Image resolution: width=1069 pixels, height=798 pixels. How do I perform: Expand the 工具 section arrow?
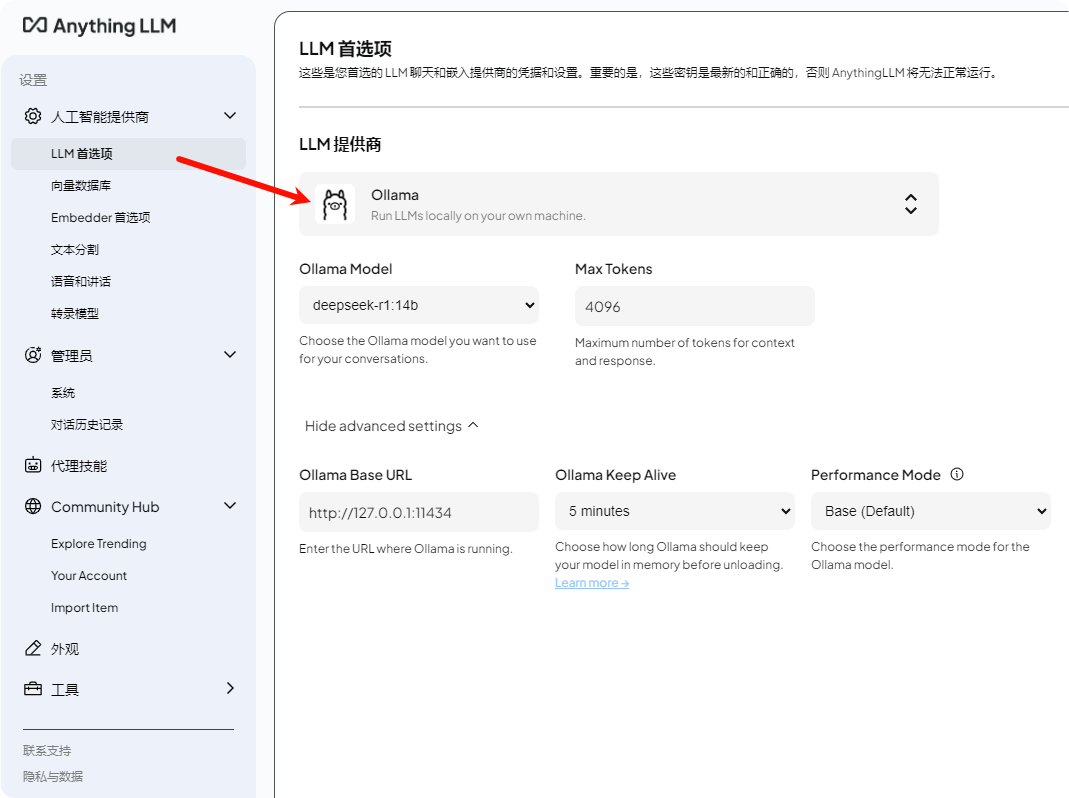tap(230, 688)
